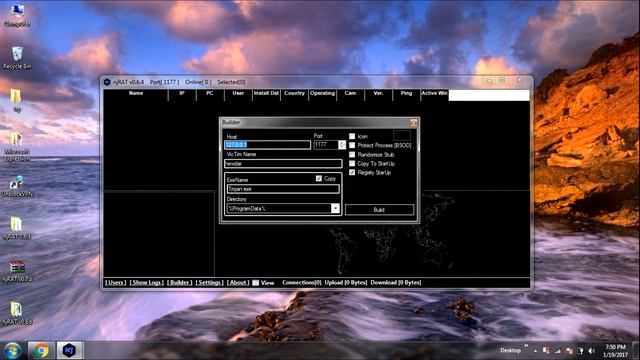Click the power plug tray icon
This screenshot has width=640, height=360.
click(580, 351)
